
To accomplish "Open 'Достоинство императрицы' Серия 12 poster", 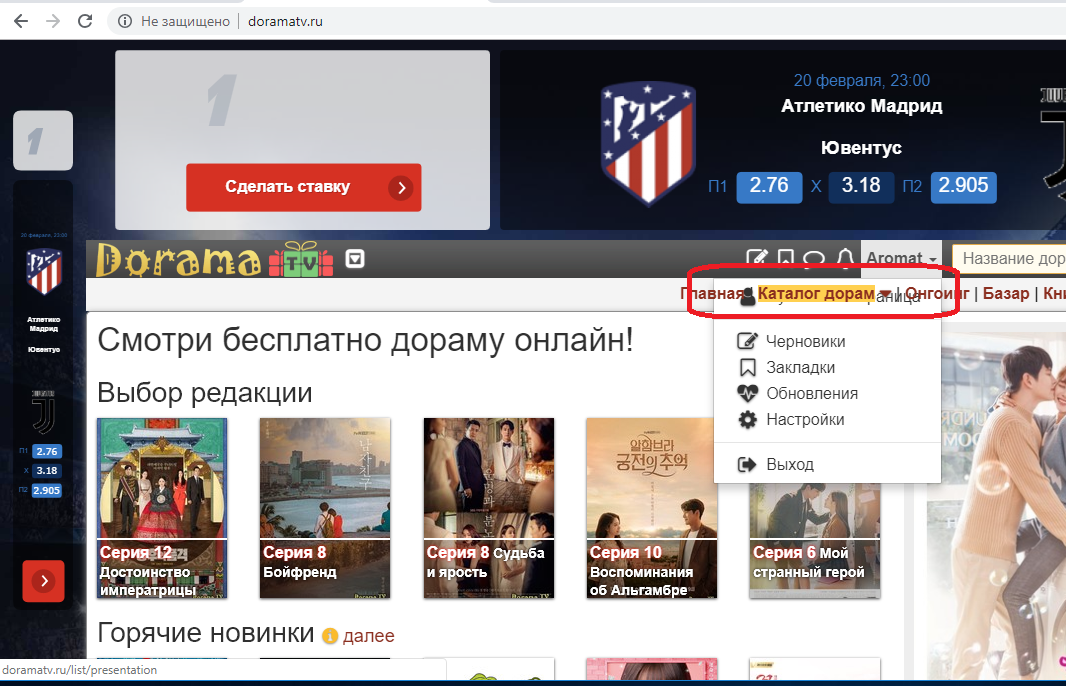I will tap(162, 508).
